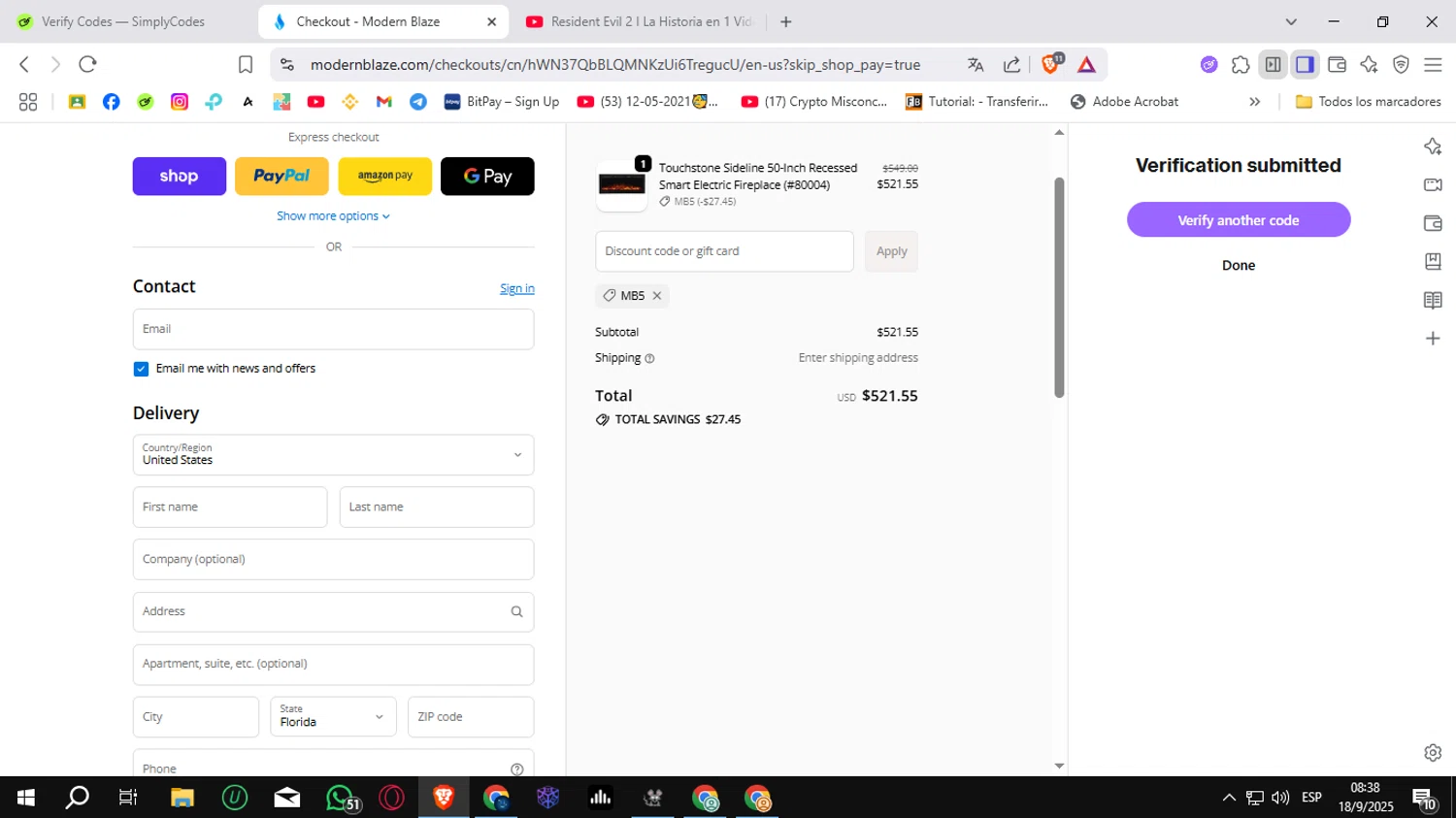Open Windows Start menu
This screenshot has height=818, width=1456.
pyautogui.click(x=26, y=798)
